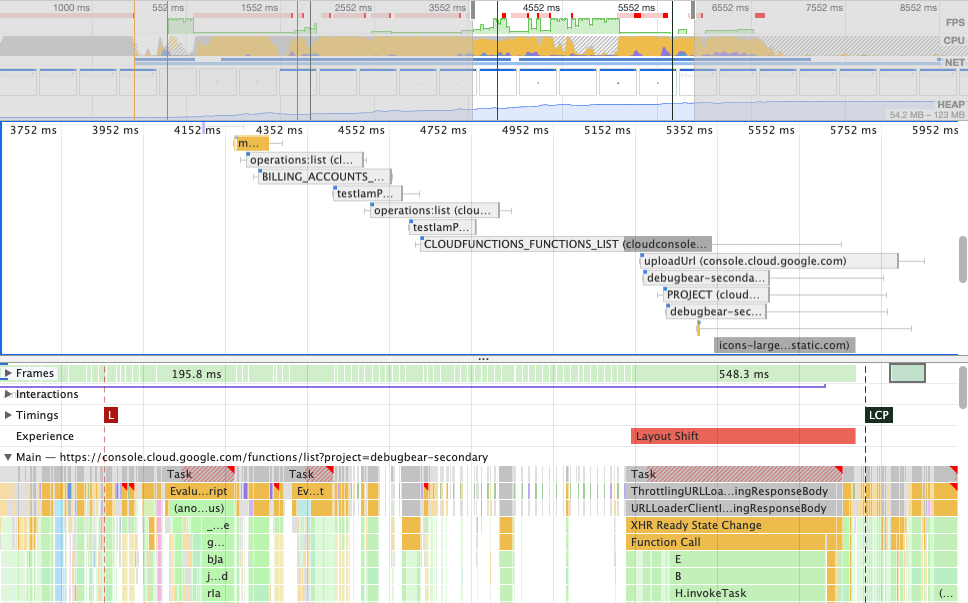
Task: Click the BILLING_ACCOUNTS network request
Action: tap(324, 177)
